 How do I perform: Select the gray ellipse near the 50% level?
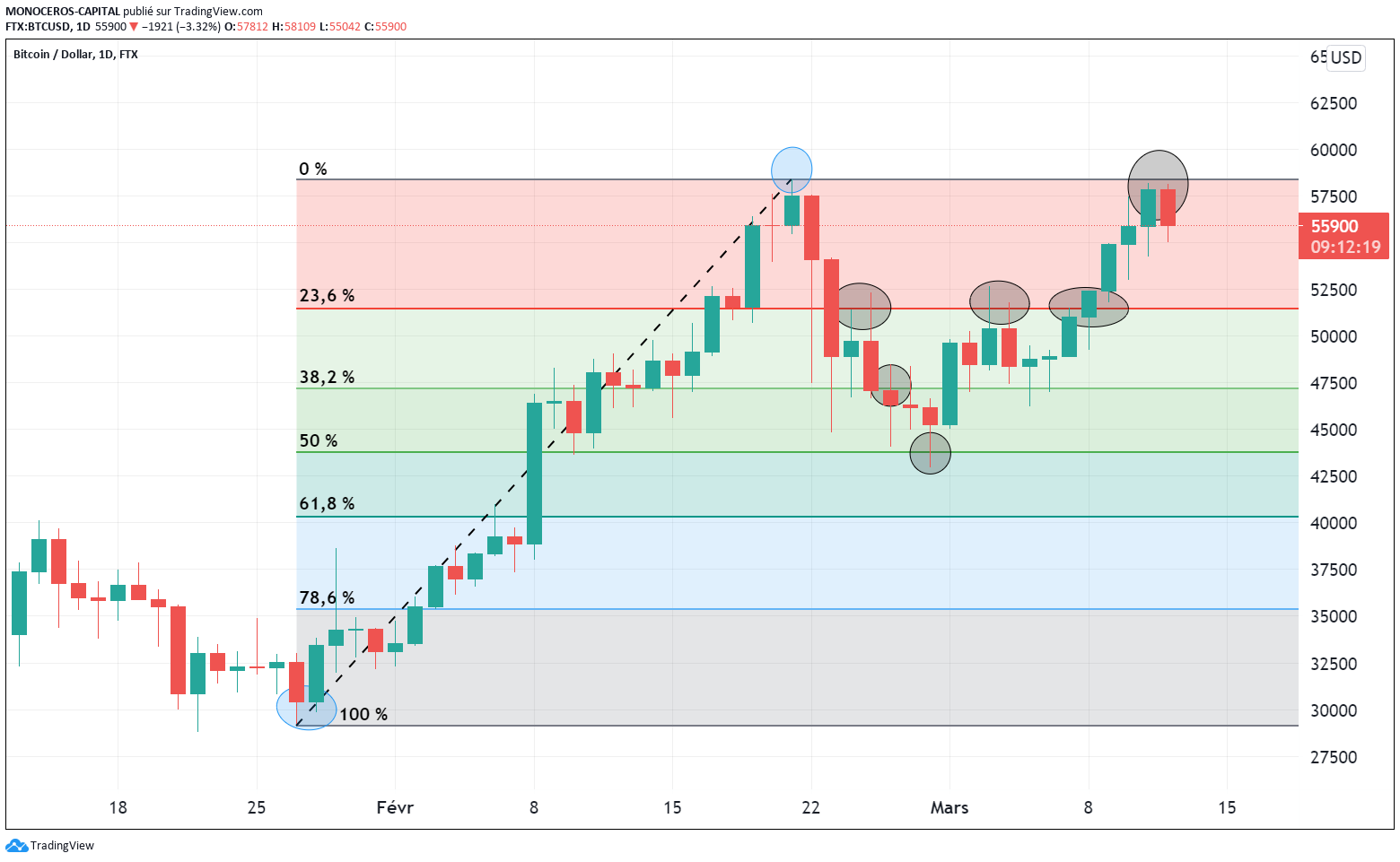click(x=931, y=453)
